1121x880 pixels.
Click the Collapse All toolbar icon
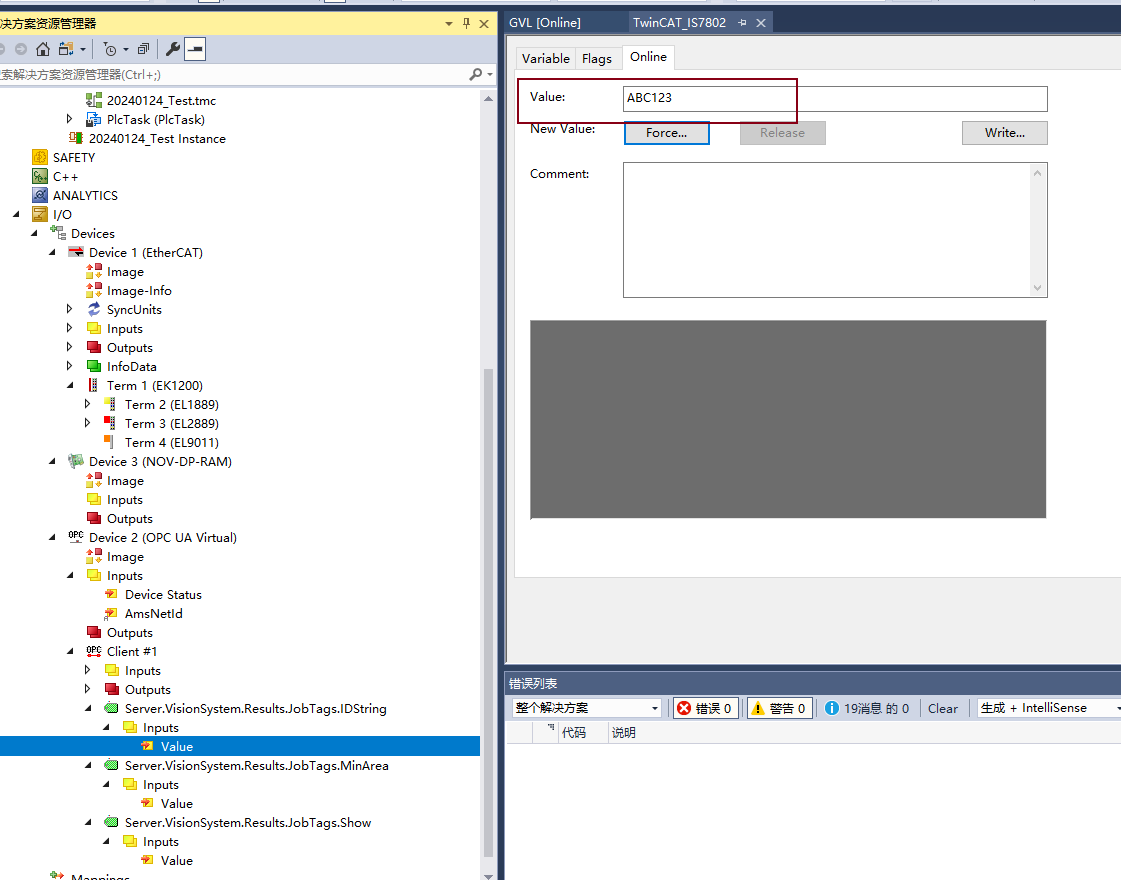pos(143,49)
